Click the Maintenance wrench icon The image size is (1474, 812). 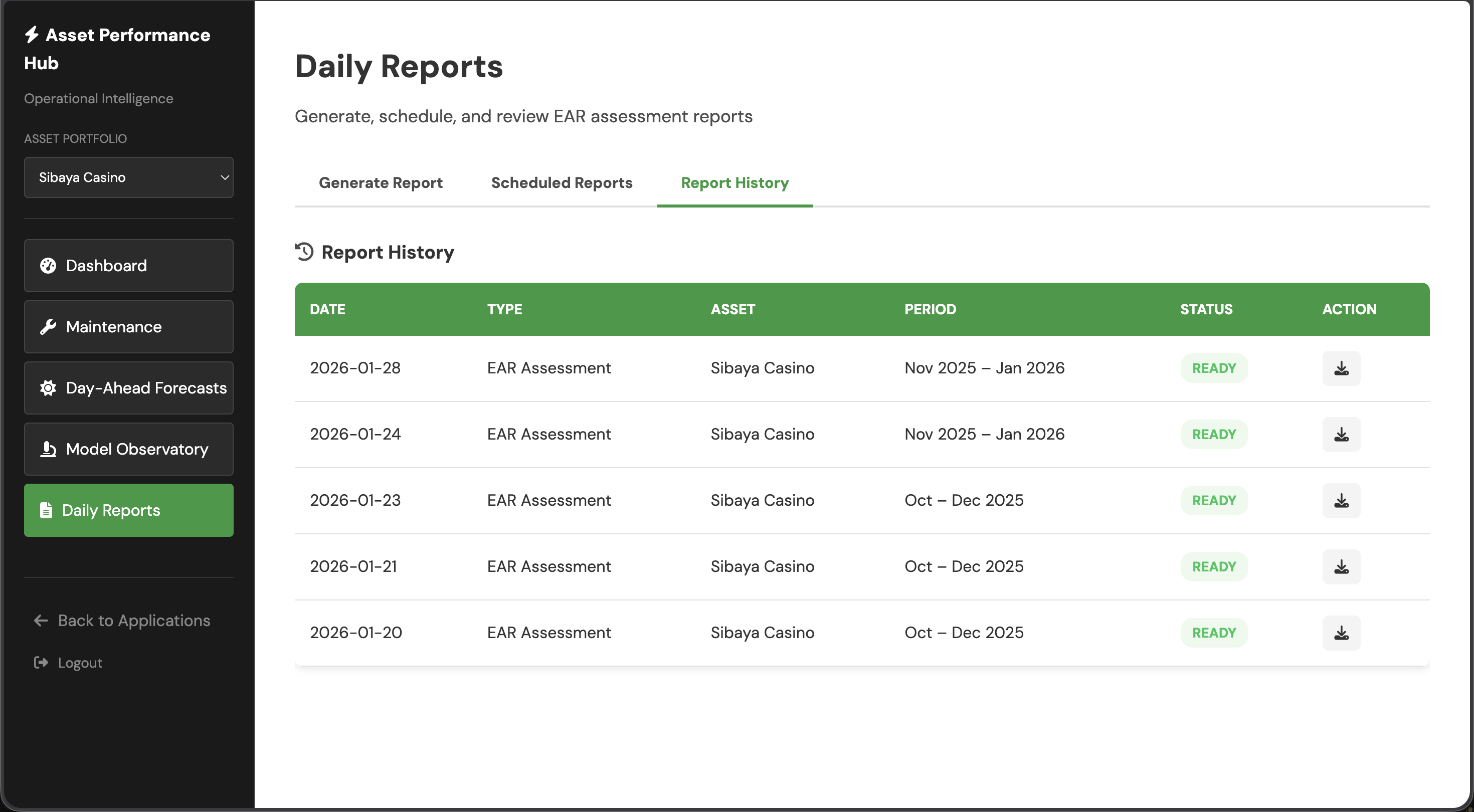pos(48,327)
